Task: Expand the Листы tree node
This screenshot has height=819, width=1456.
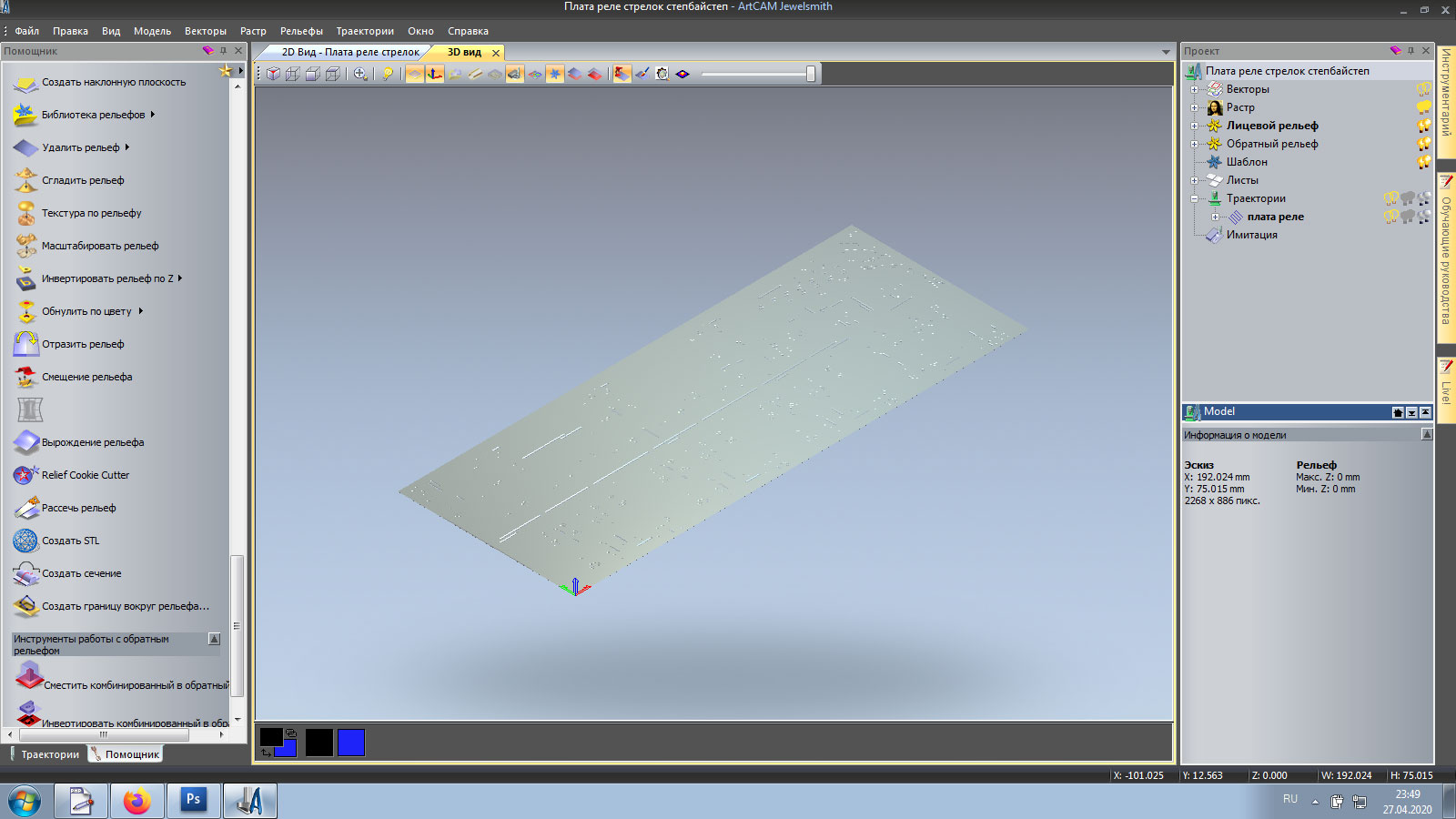Action: tap(1195, 180)
